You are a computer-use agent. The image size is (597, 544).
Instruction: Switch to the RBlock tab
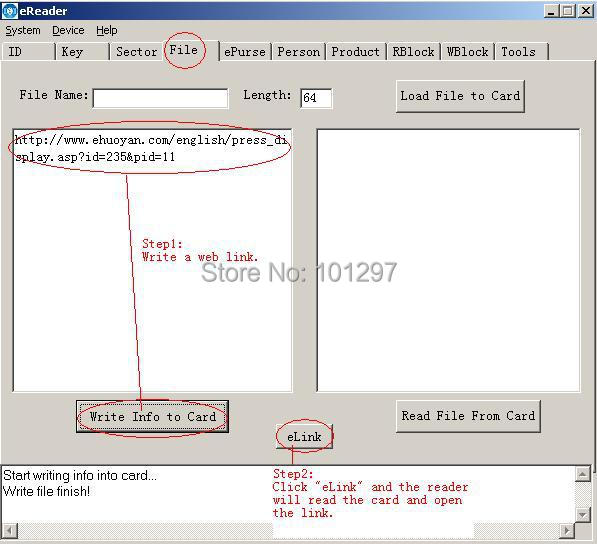(x=413, y=52)
